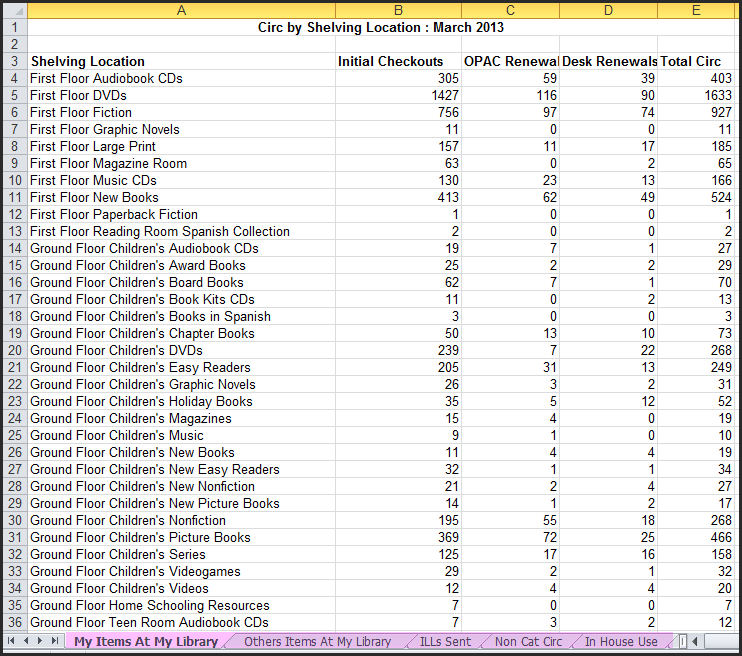742x656 pixels.
Task: Select column E header
Action: click(x=697, y=10)
